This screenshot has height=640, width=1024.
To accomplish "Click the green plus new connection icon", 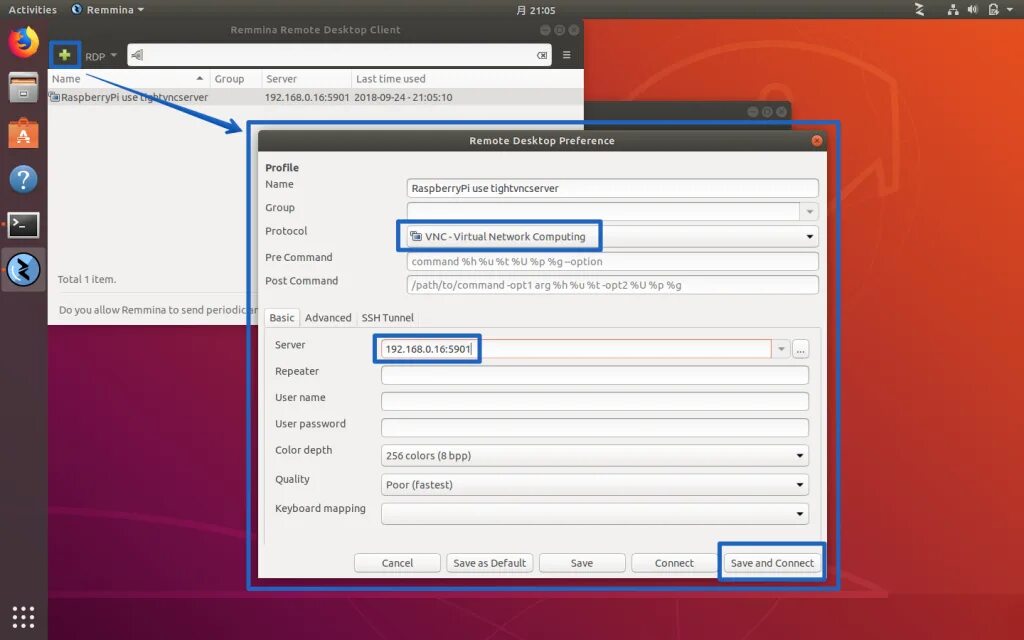I will [65, 55].
